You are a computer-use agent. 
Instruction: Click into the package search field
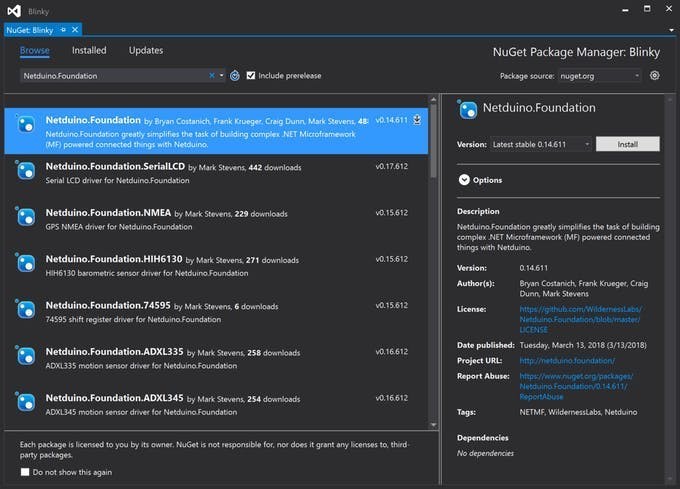tap(110, 75)
